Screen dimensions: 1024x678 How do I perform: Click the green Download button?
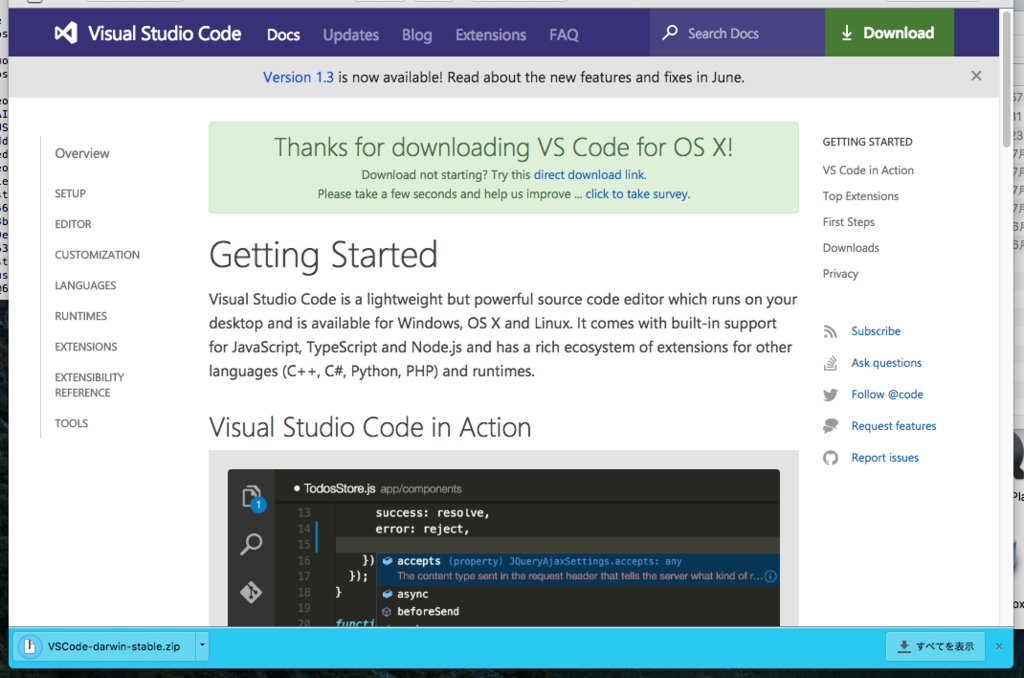(x=889, y=33)
